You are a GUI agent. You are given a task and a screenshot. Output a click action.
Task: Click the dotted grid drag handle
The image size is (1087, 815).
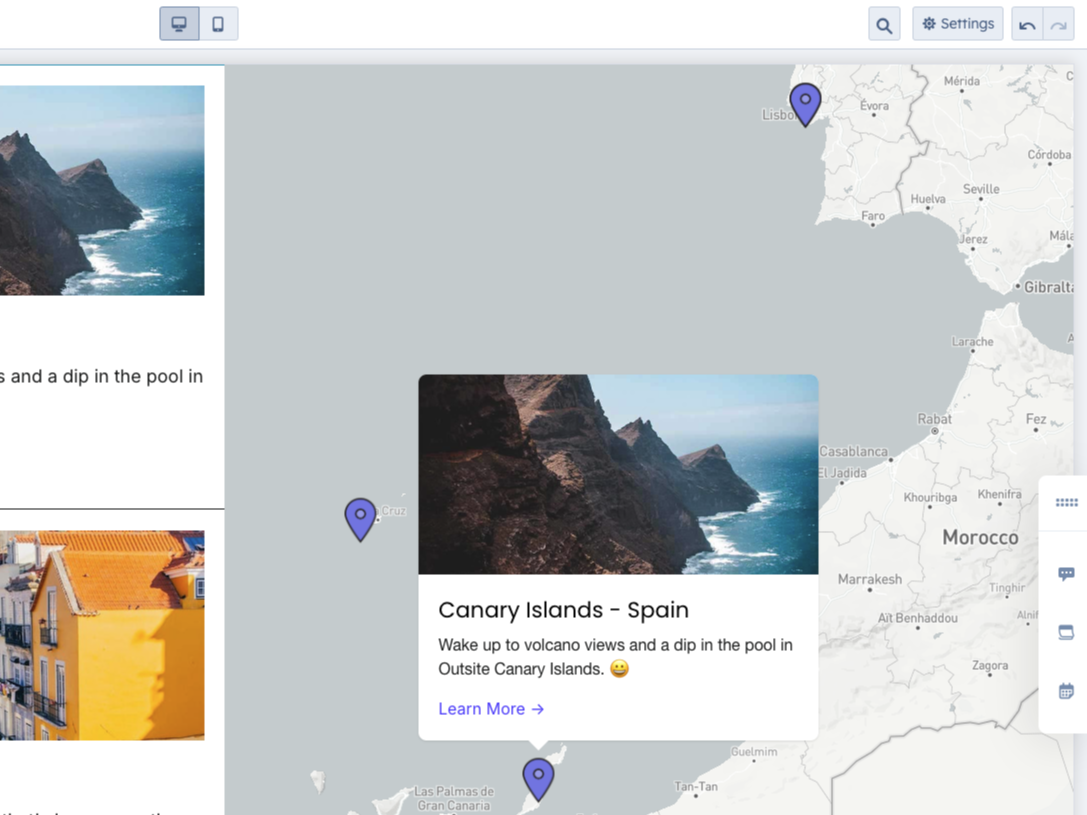pos(1066,503)
